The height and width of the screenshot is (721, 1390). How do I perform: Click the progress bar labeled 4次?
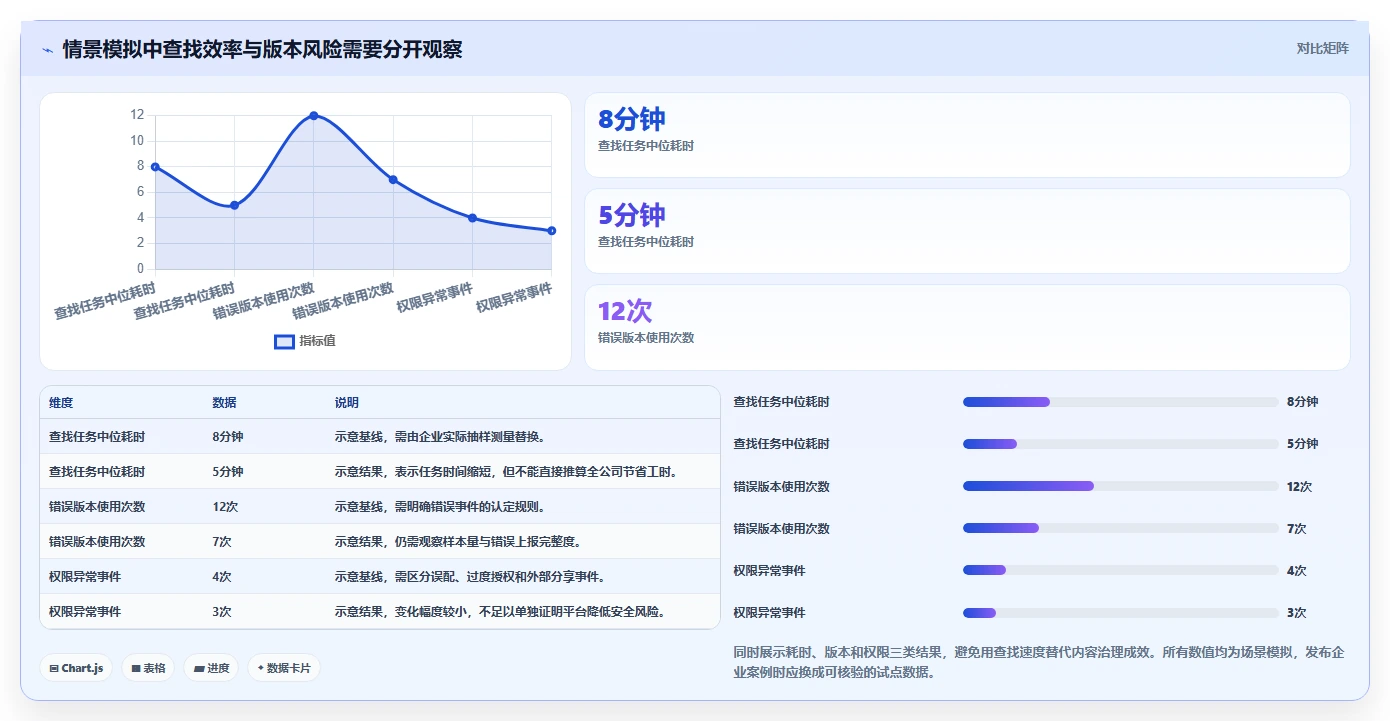(1120, 570)
